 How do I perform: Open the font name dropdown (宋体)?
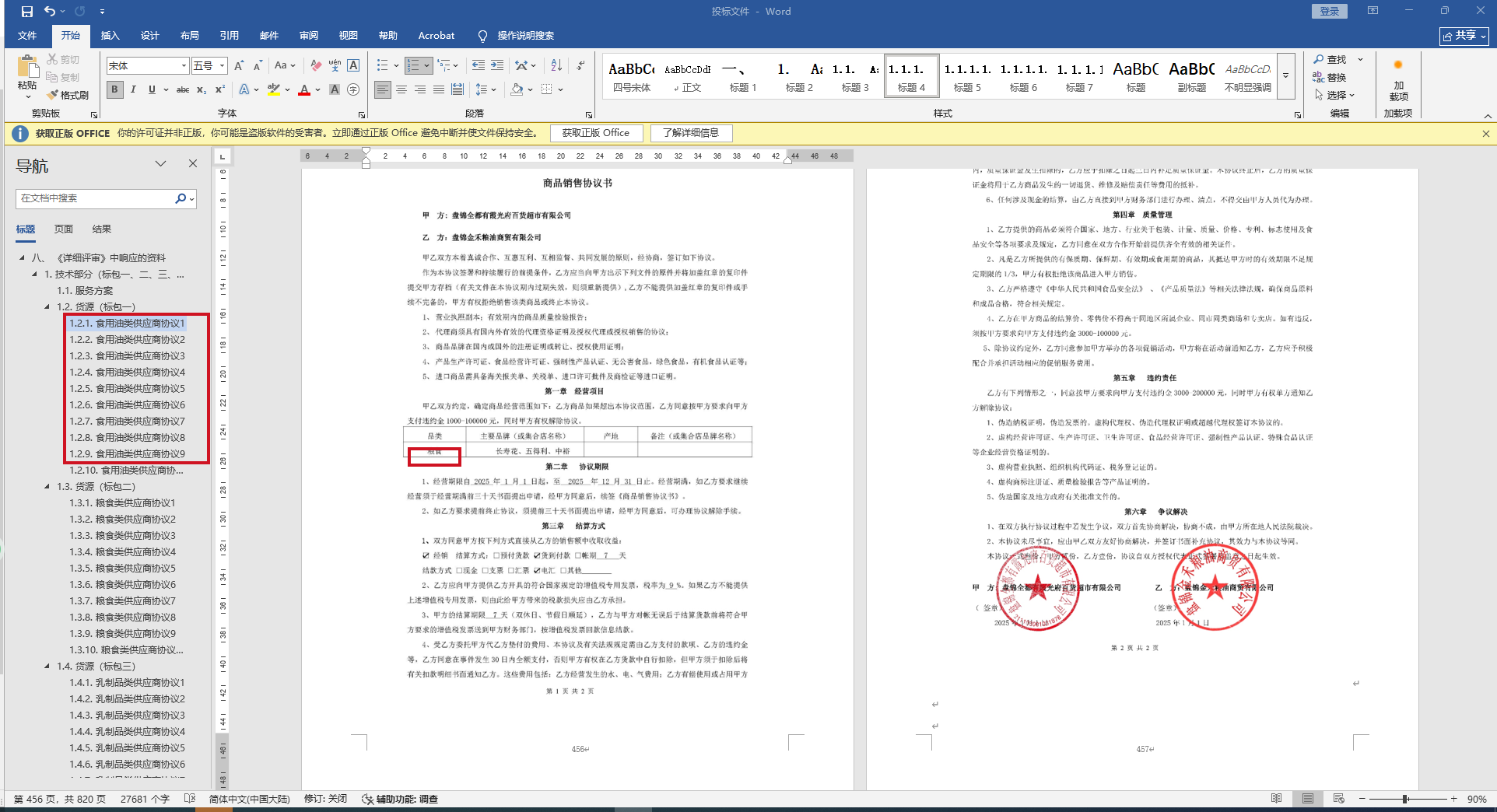[184, 66]
